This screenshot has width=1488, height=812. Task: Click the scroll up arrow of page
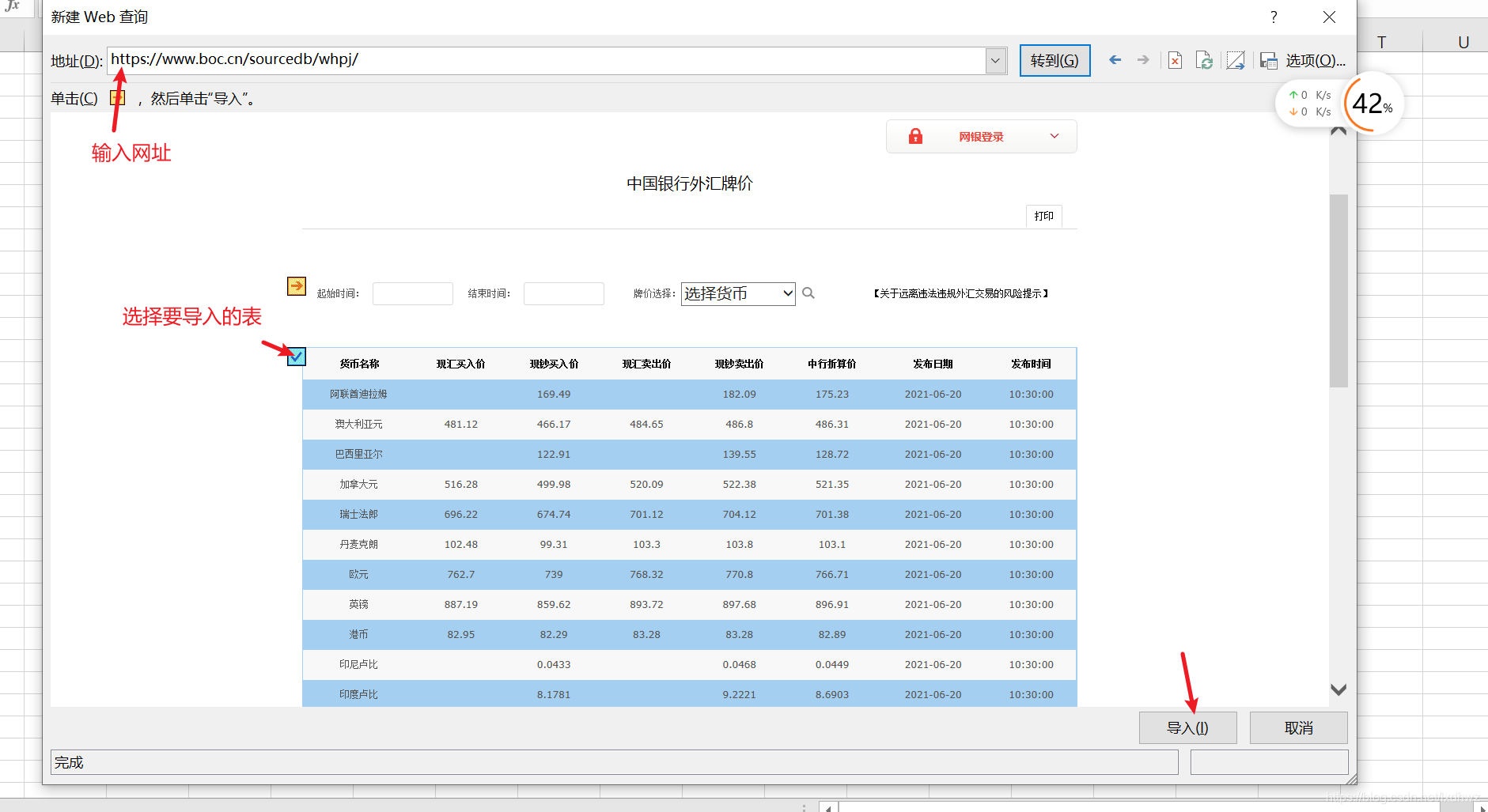coord(1338,131)
